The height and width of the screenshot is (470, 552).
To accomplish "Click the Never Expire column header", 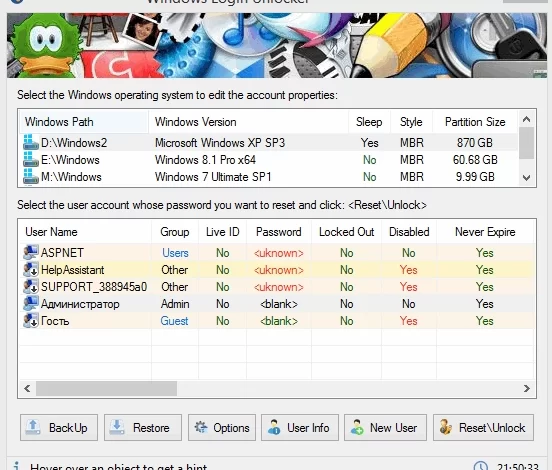I will 485,232.
